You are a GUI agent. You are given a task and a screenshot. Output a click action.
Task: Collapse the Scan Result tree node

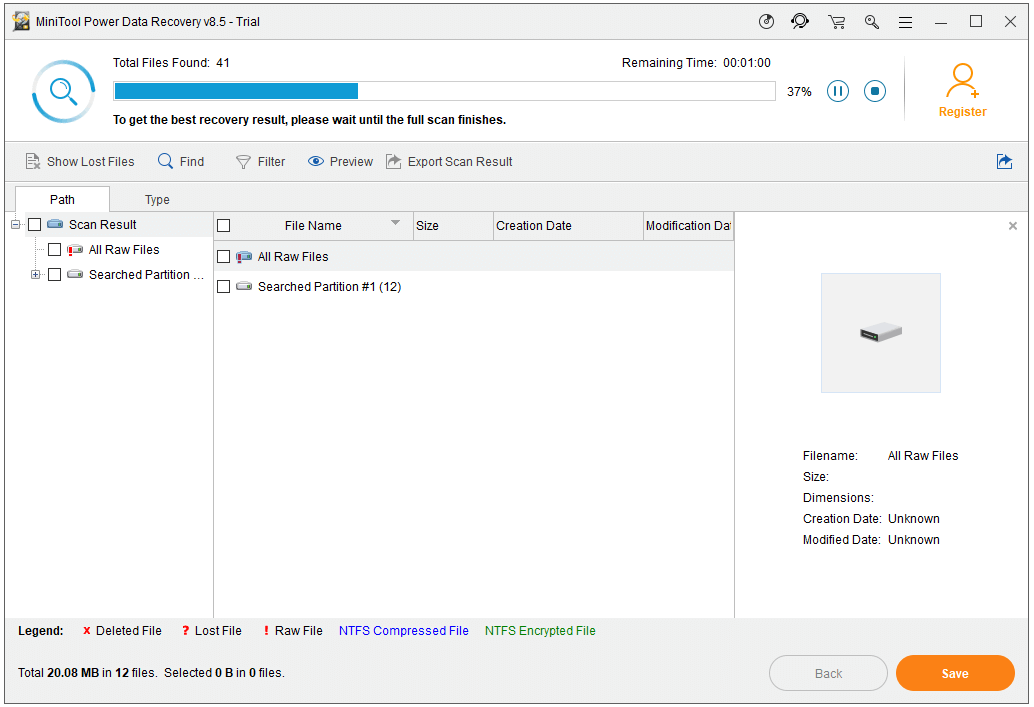14,225
